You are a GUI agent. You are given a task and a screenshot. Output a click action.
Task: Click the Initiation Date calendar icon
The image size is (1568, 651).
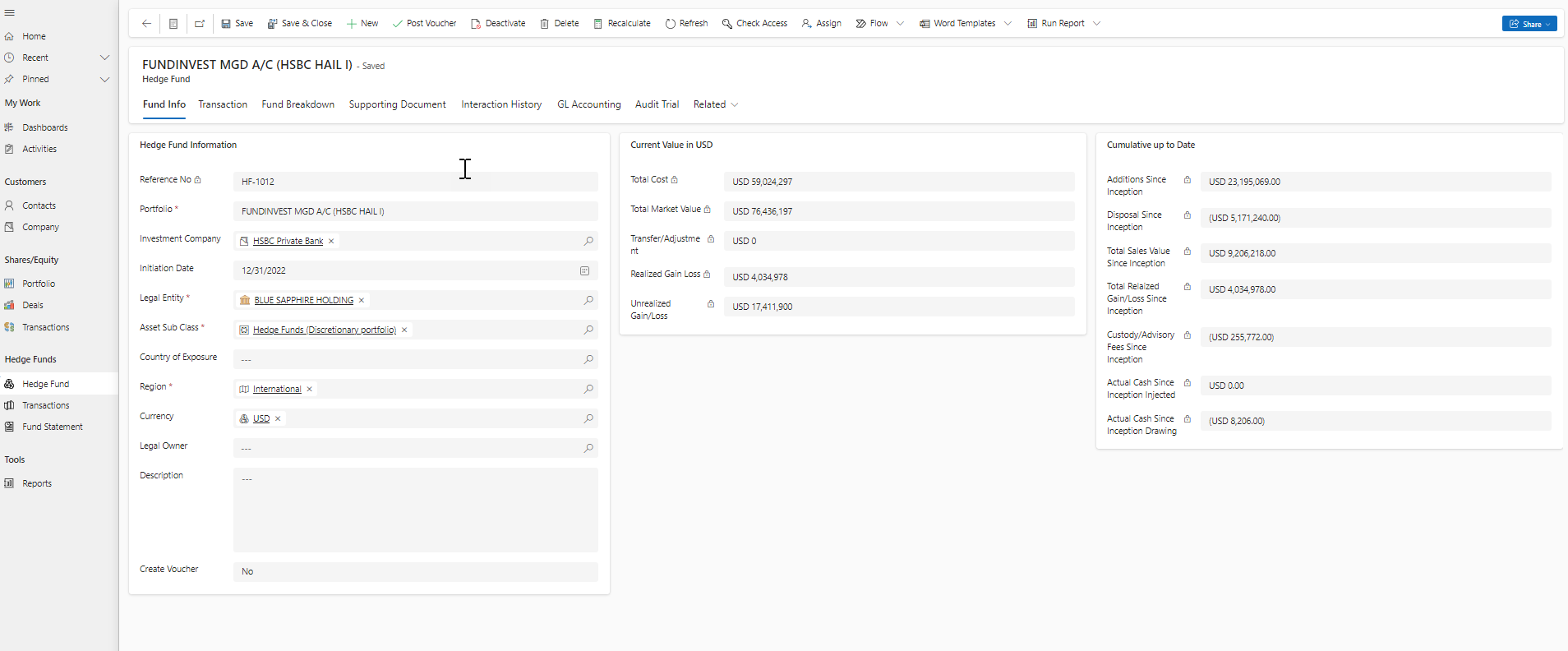[585, 270]
